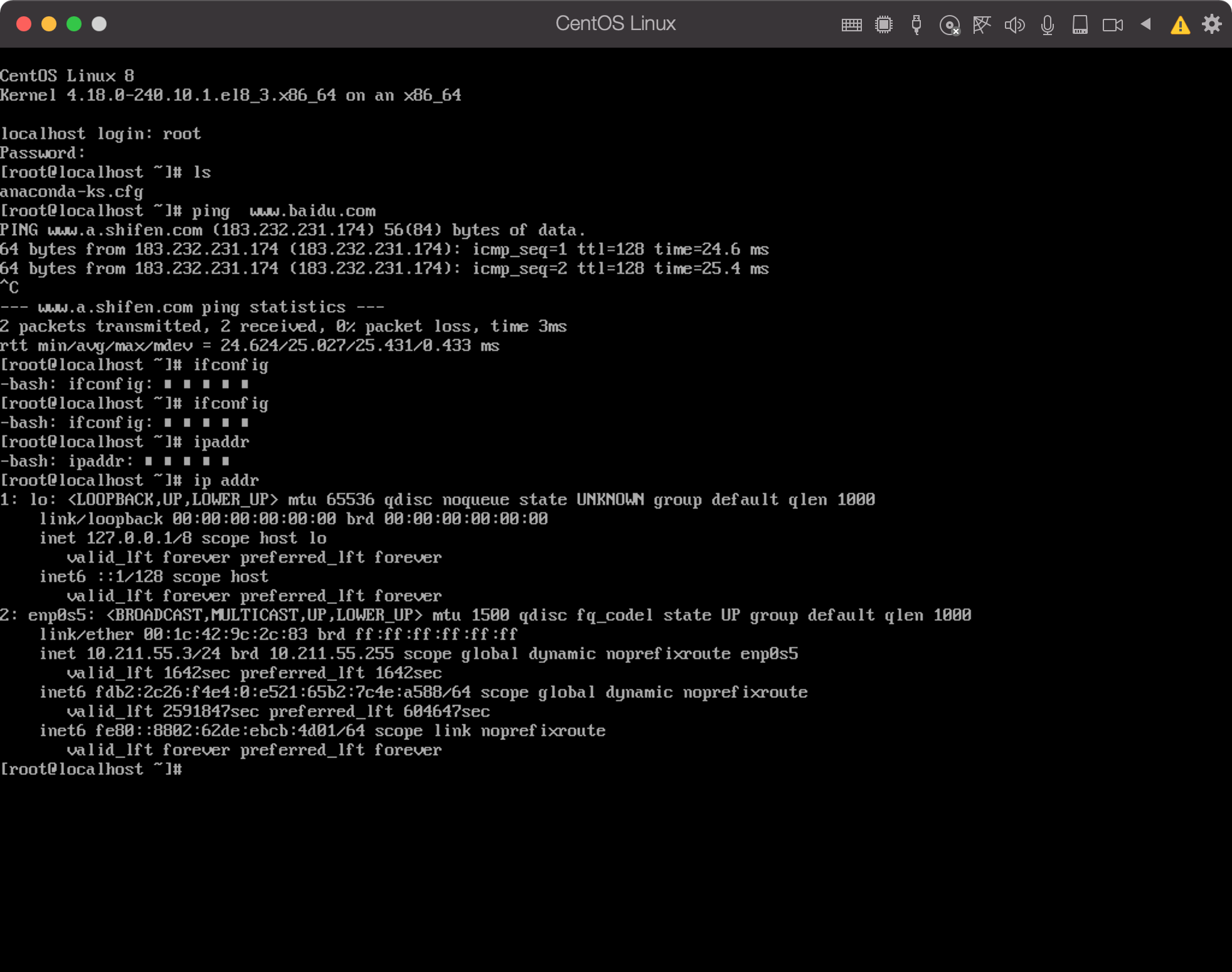The image size is (1232, 972).
Task: Click the hard disk activity icon
Action: click(1080, 24)
